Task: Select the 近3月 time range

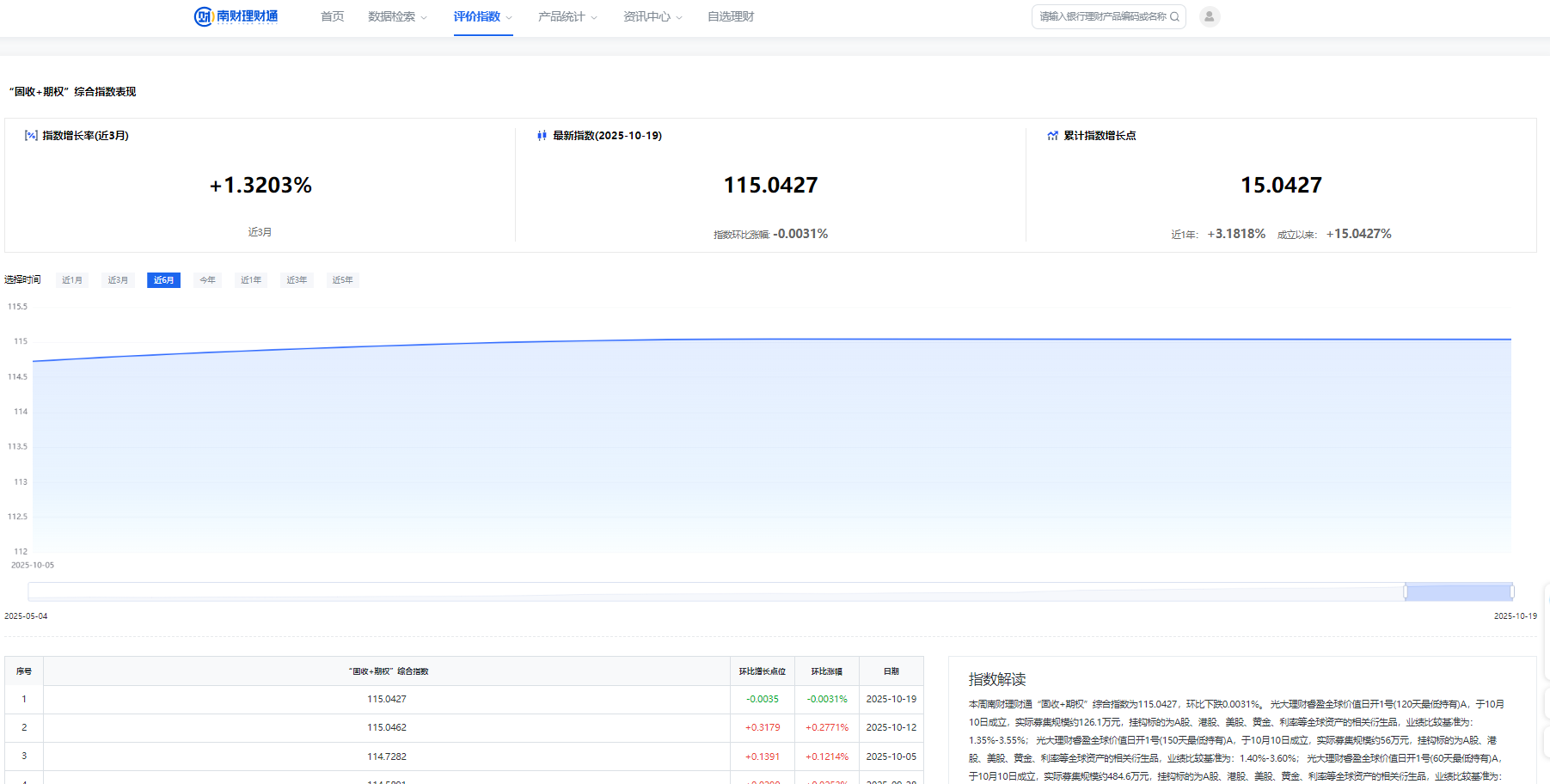Action: point(118,280)
